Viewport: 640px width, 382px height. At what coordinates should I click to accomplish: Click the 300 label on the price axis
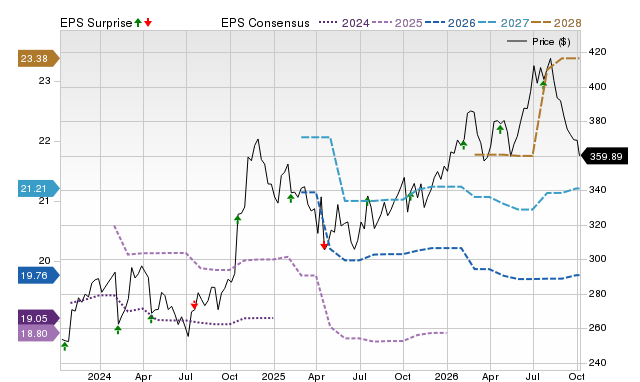[597, 259]
